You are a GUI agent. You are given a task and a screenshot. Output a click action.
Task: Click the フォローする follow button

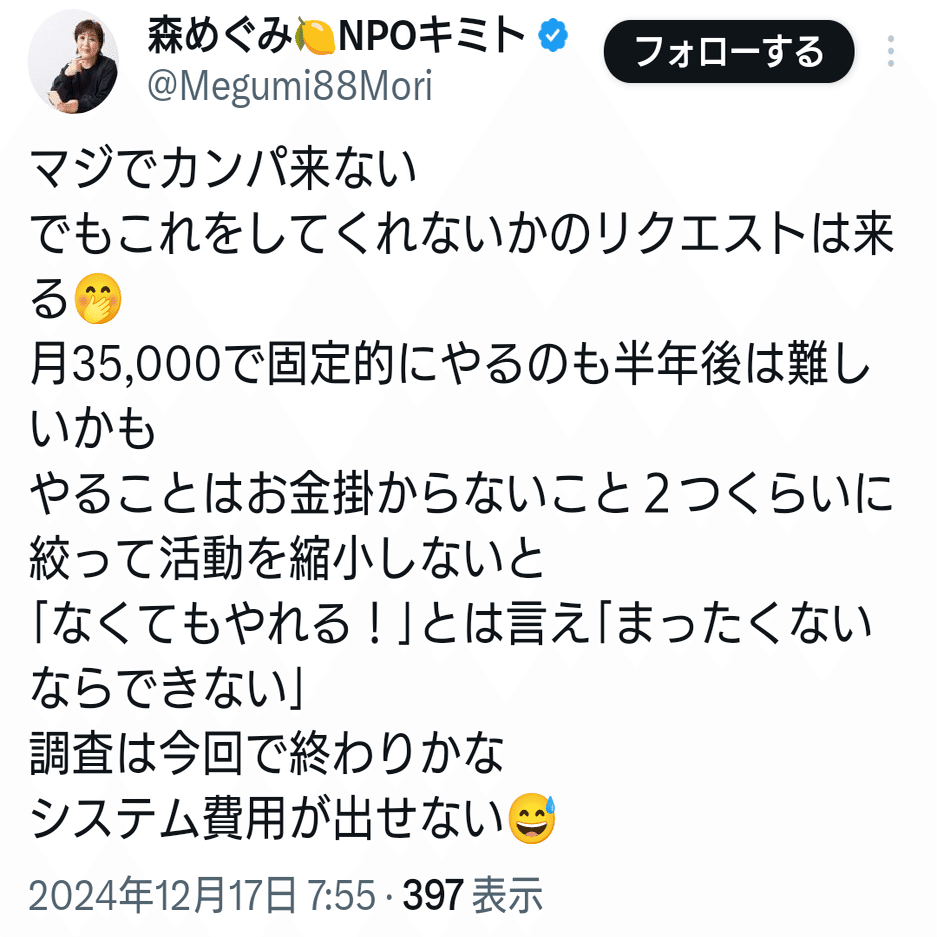728,51
